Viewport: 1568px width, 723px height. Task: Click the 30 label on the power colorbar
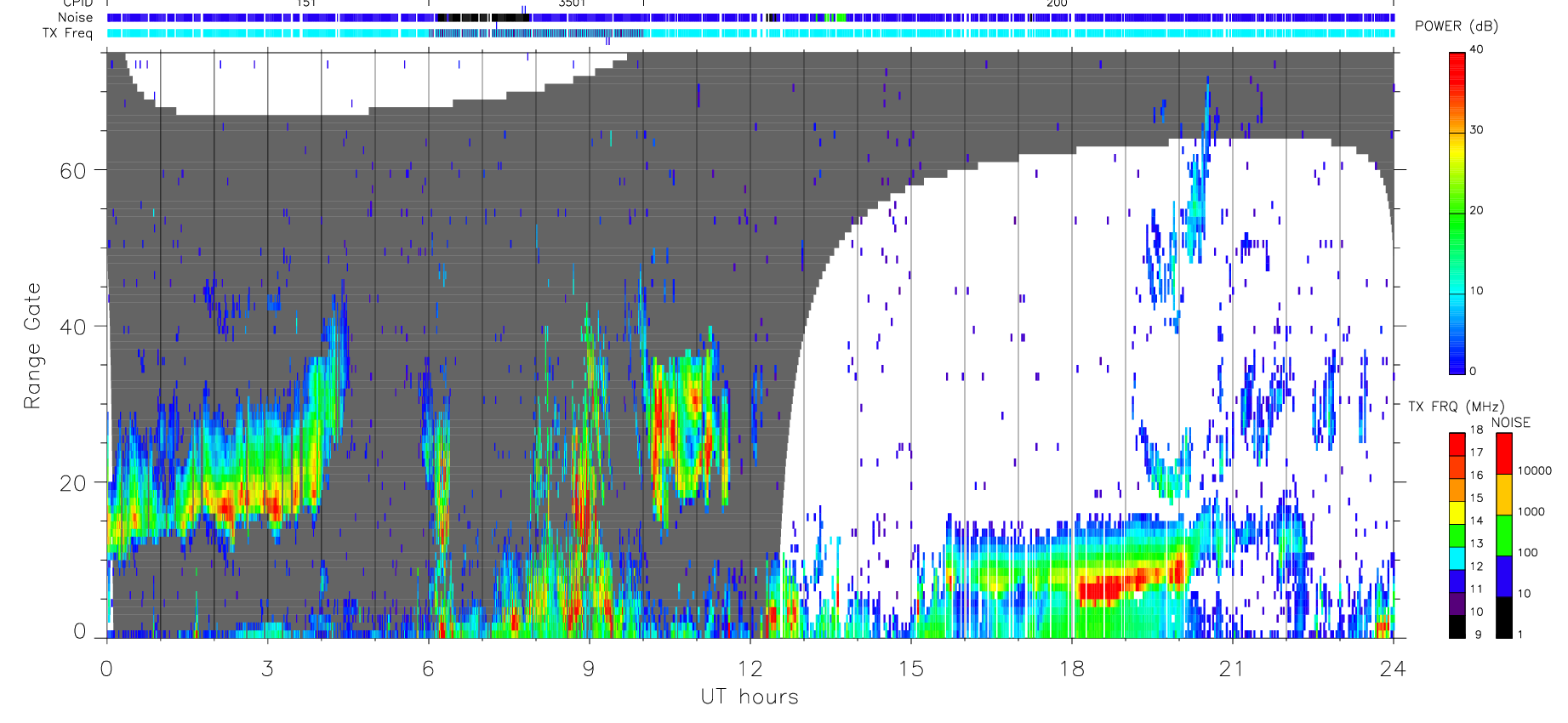click(x=1476, y=129)
